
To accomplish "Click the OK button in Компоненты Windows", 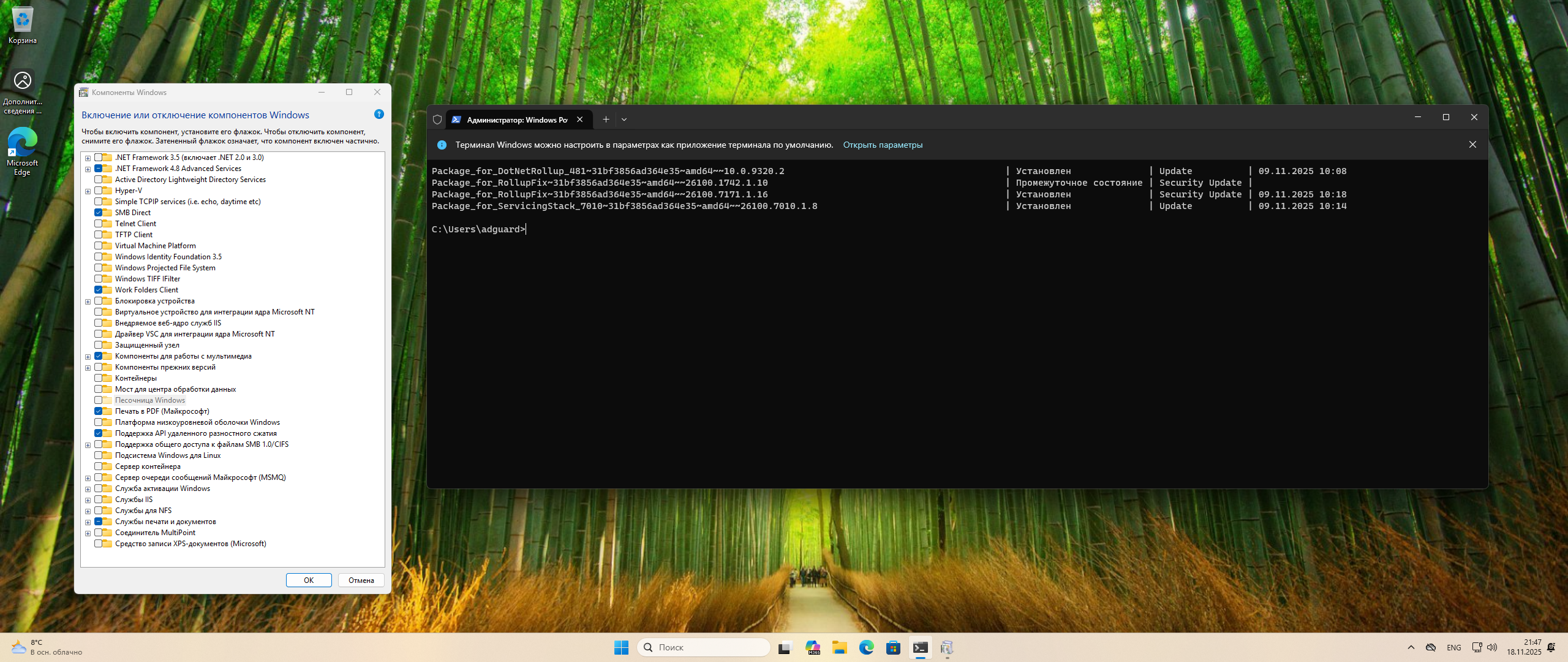I will (x=309, y=580).
